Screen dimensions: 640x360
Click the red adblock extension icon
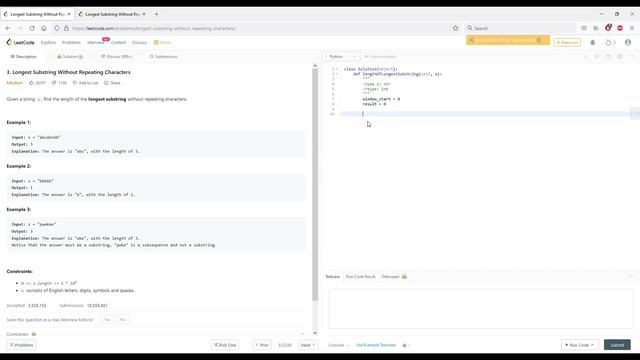(x=620, y=28)
